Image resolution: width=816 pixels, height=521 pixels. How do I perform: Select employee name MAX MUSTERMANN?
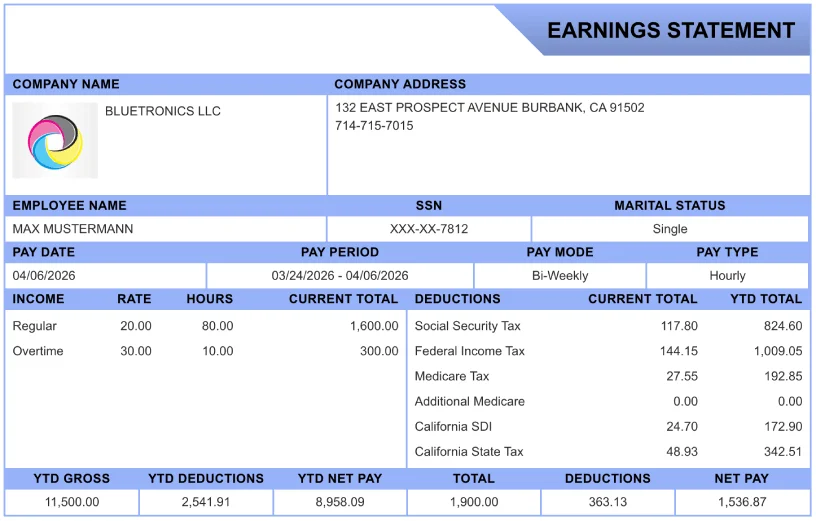(x=73, y=229)
